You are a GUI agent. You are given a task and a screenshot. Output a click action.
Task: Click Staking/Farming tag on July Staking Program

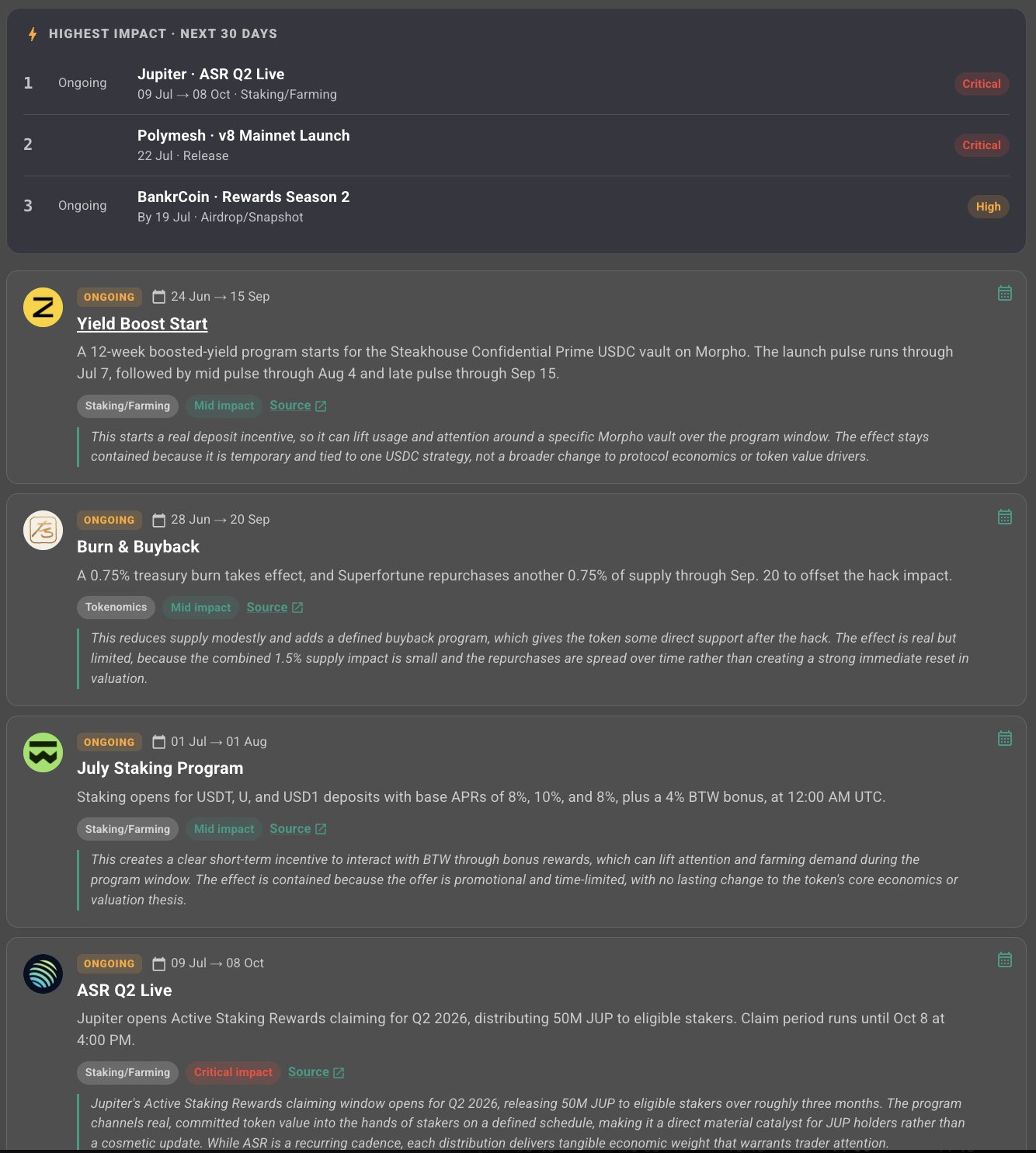[127, 829]
